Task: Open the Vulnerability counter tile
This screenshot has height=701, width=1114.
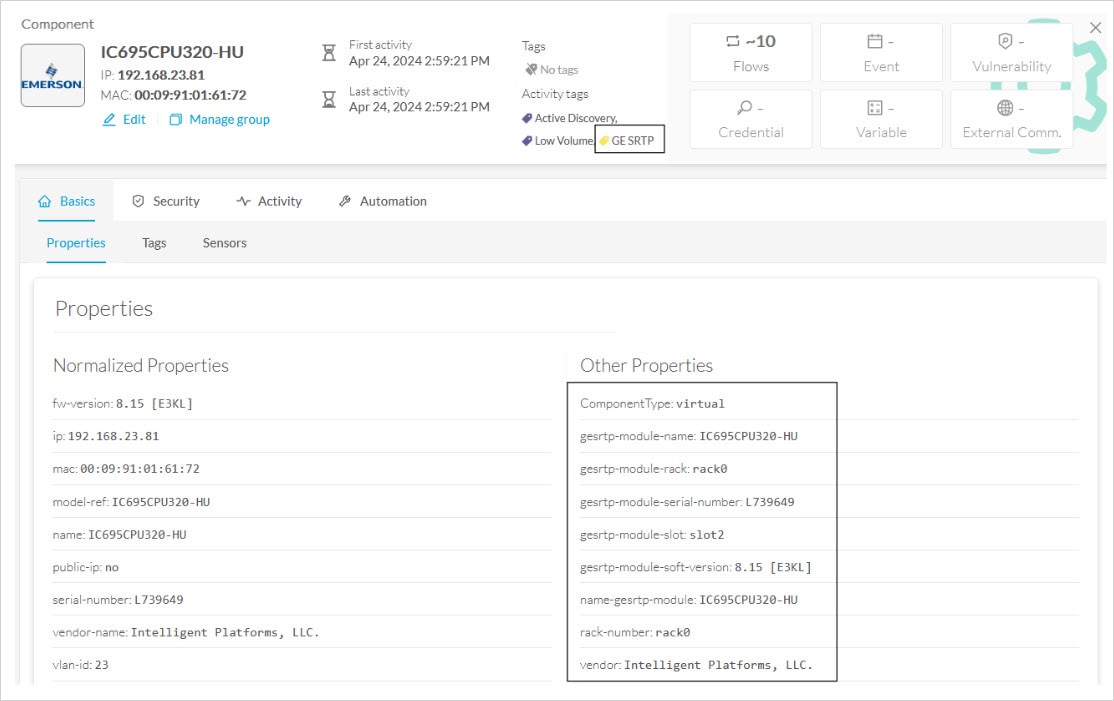Action: point(1011,53)
